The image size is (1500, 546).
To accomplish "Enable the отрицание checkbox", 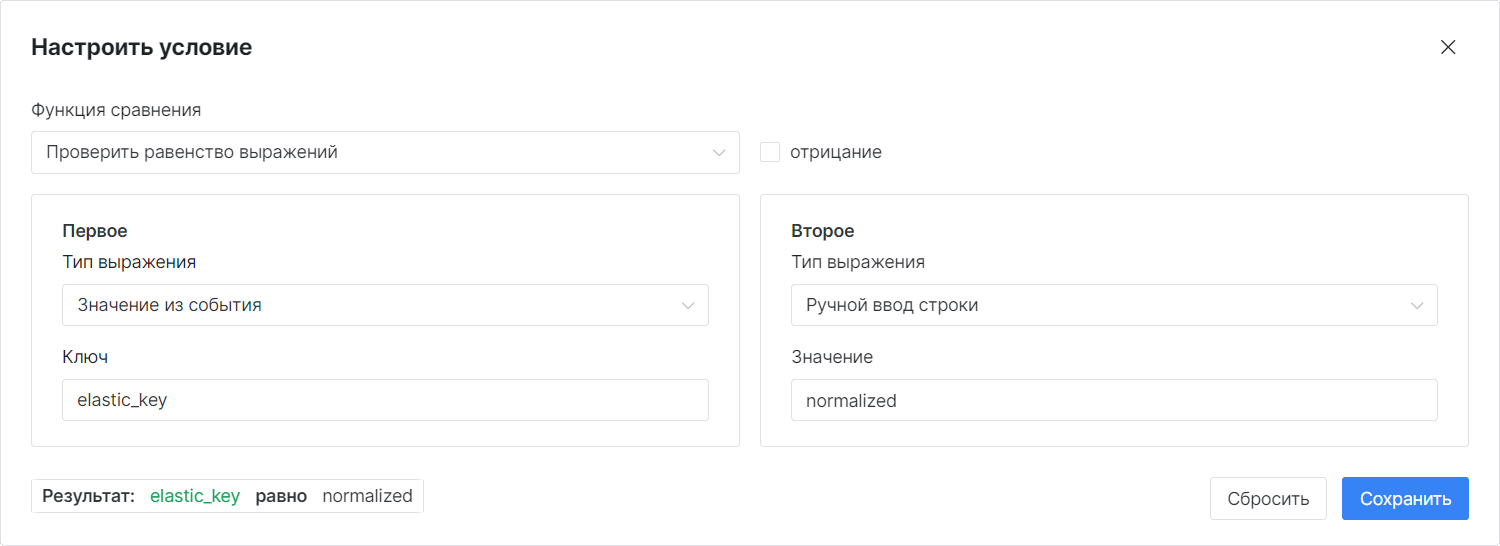I will pos(770,152).
